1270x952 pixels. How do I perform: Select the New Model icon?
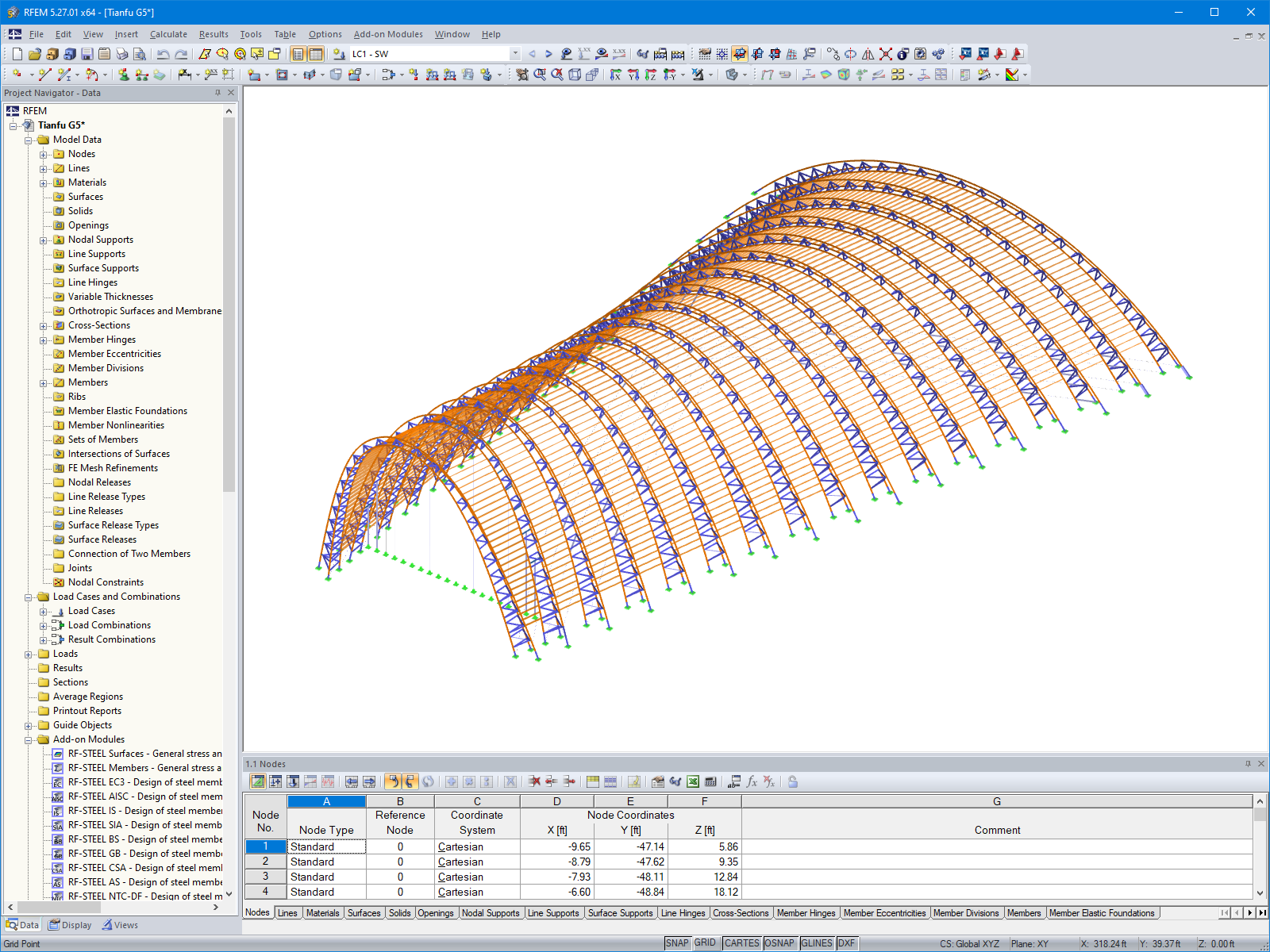pyautogui.click(x=17, y=54)
